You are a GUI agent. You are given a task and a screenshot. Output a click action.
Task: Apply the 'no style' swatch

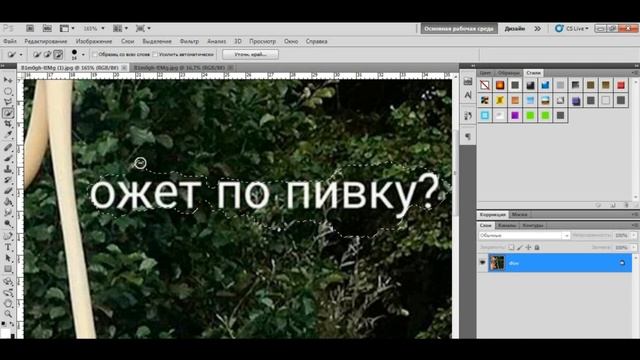[485, 85]
